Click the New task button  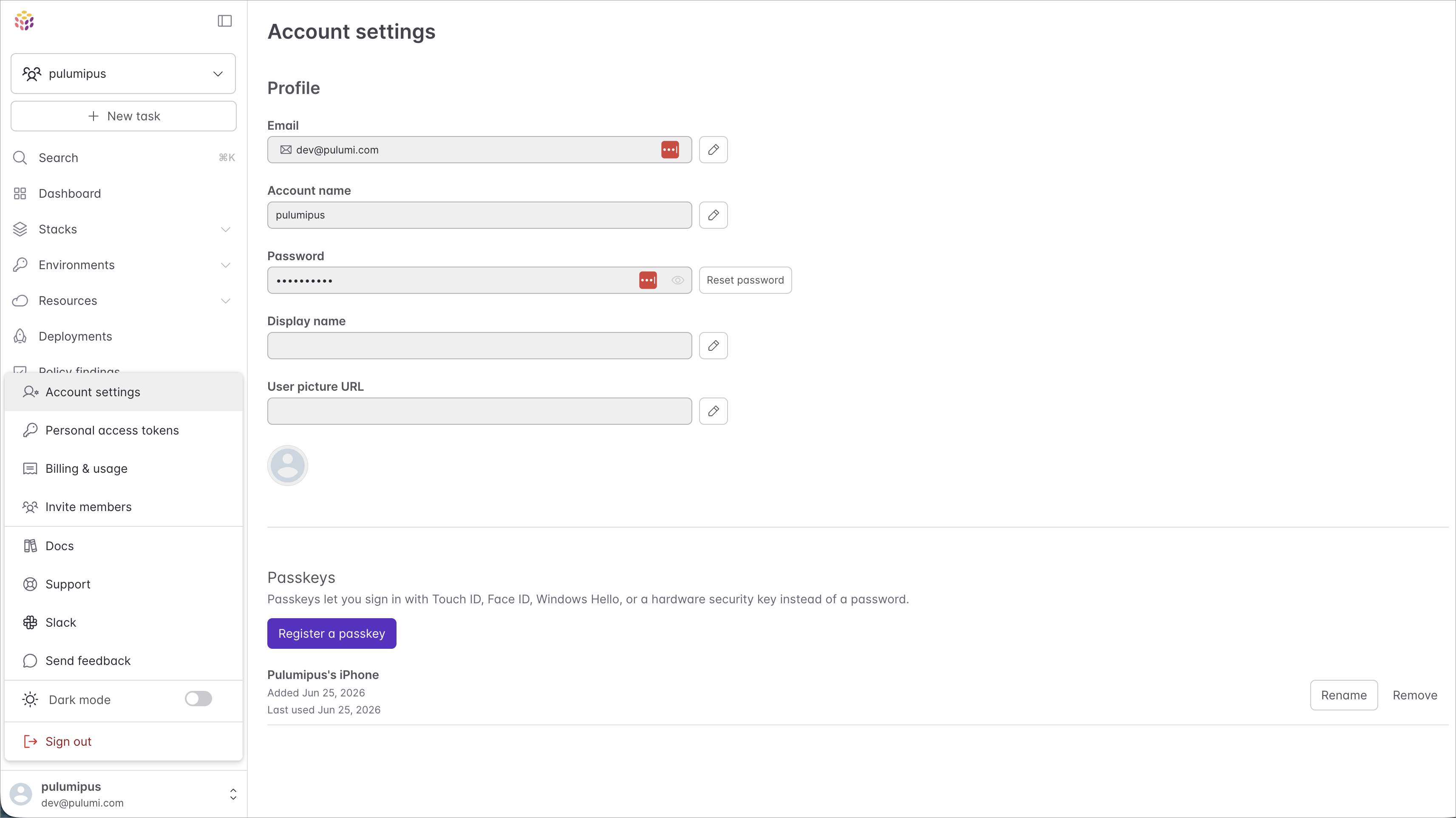click(123, 116)
